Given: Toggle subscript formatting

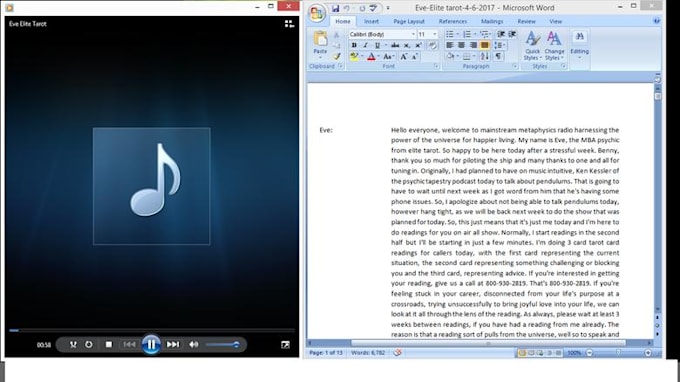Looking at the screenshot, I should (407, 46).
